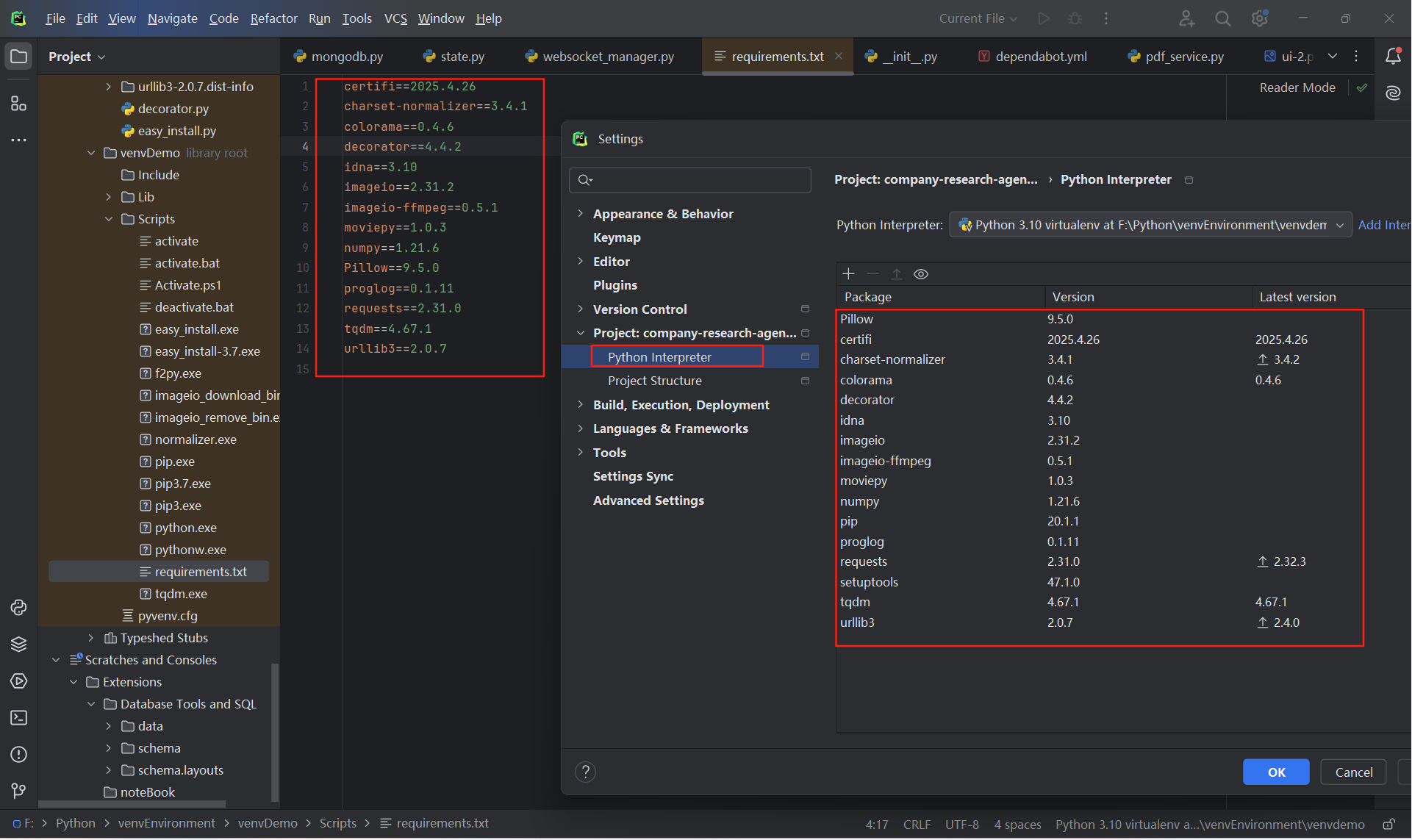Click the Notifications bell icon
Image resolution: width=1412 pixels, height=840 pixels.
(1393, 57)
